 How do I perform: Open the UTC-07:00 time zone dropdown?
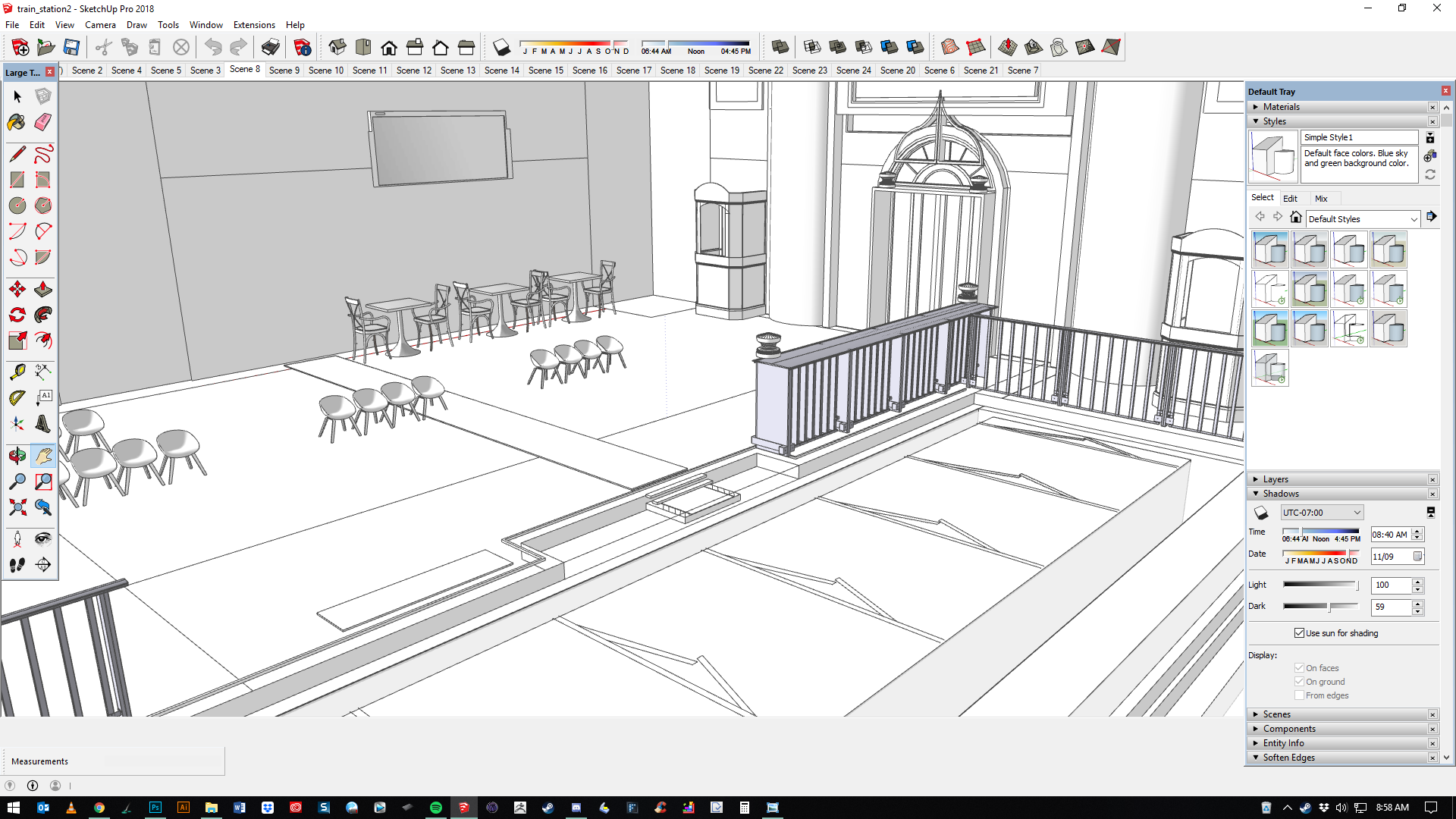tap(1322, 513)
